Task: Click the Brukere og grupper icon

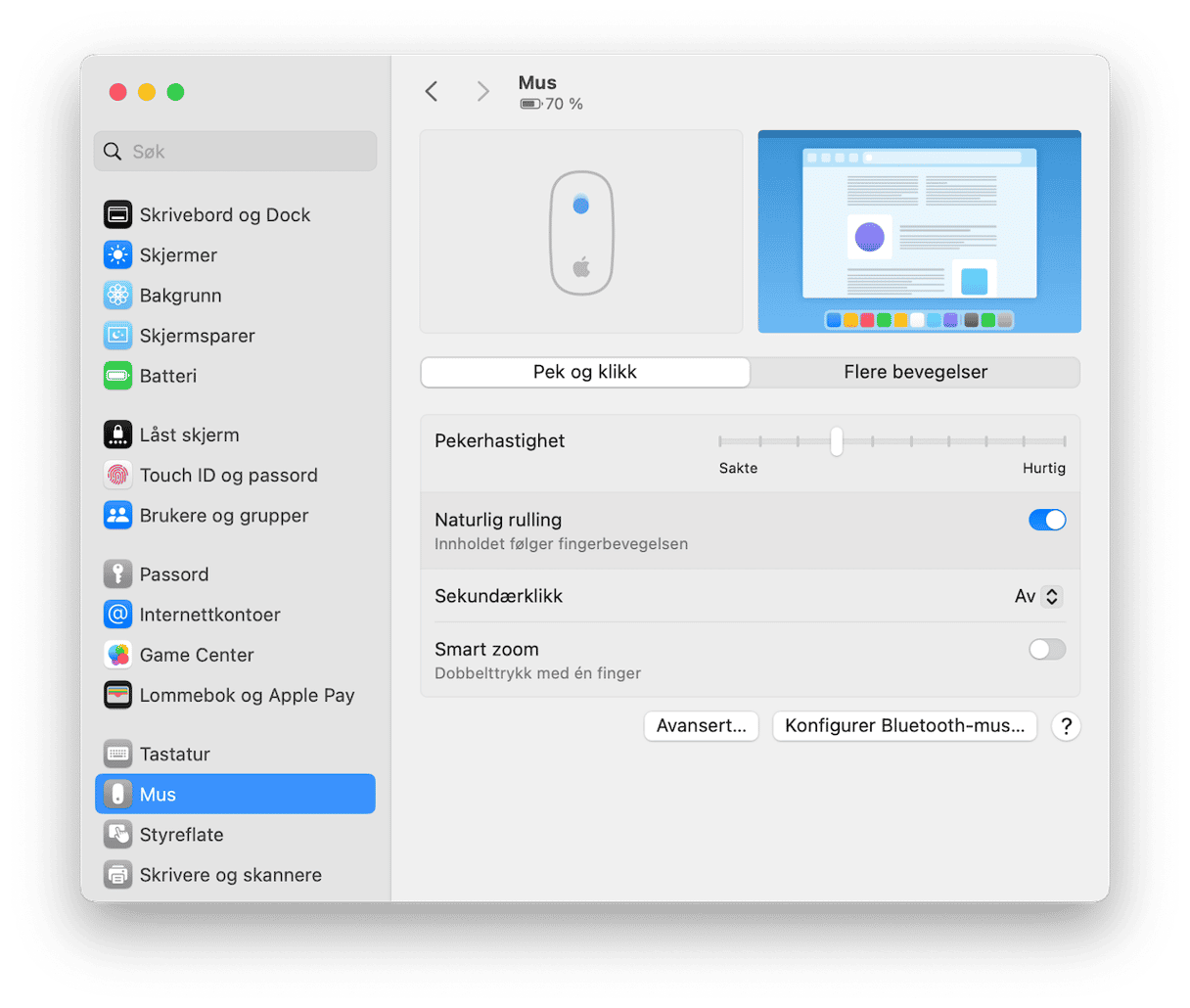Action: (x=117, y=515)
